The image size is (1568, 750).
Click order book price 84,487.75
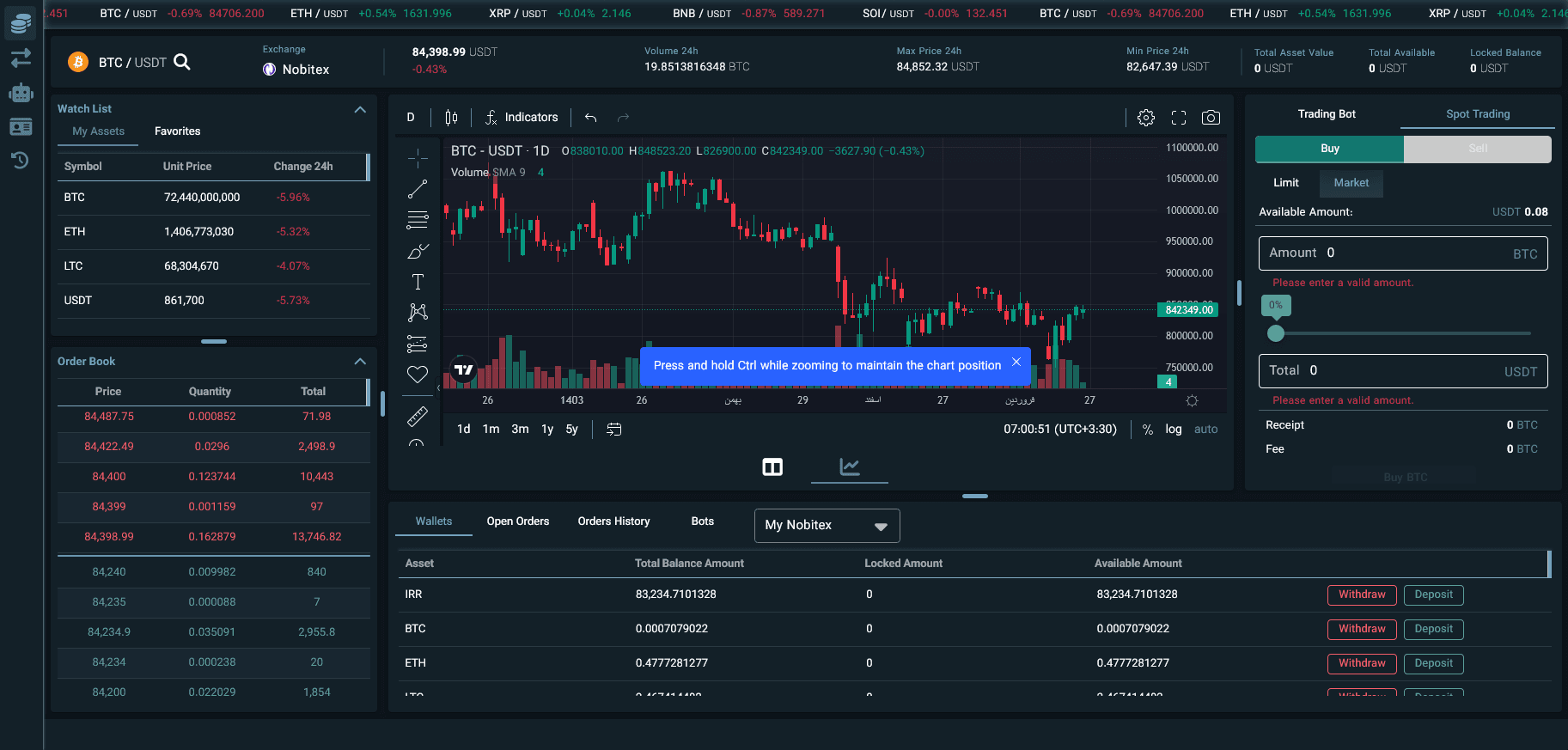click(x=109, y=417)
